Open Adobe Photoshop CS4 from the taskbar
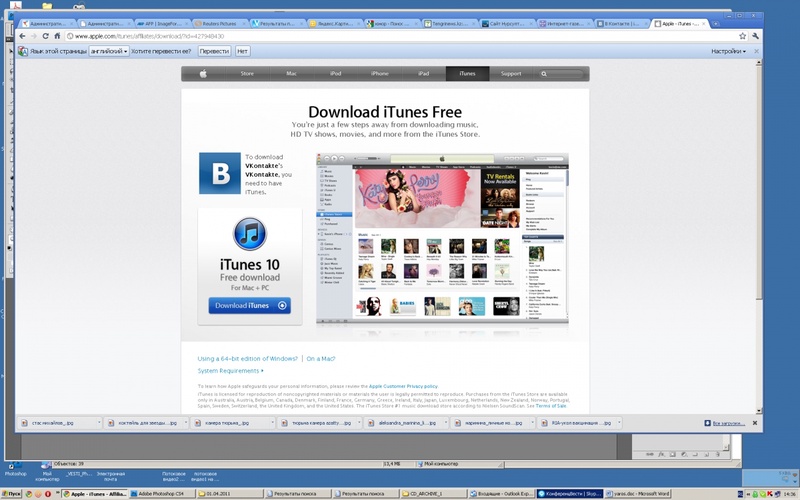 click(159, 494)
